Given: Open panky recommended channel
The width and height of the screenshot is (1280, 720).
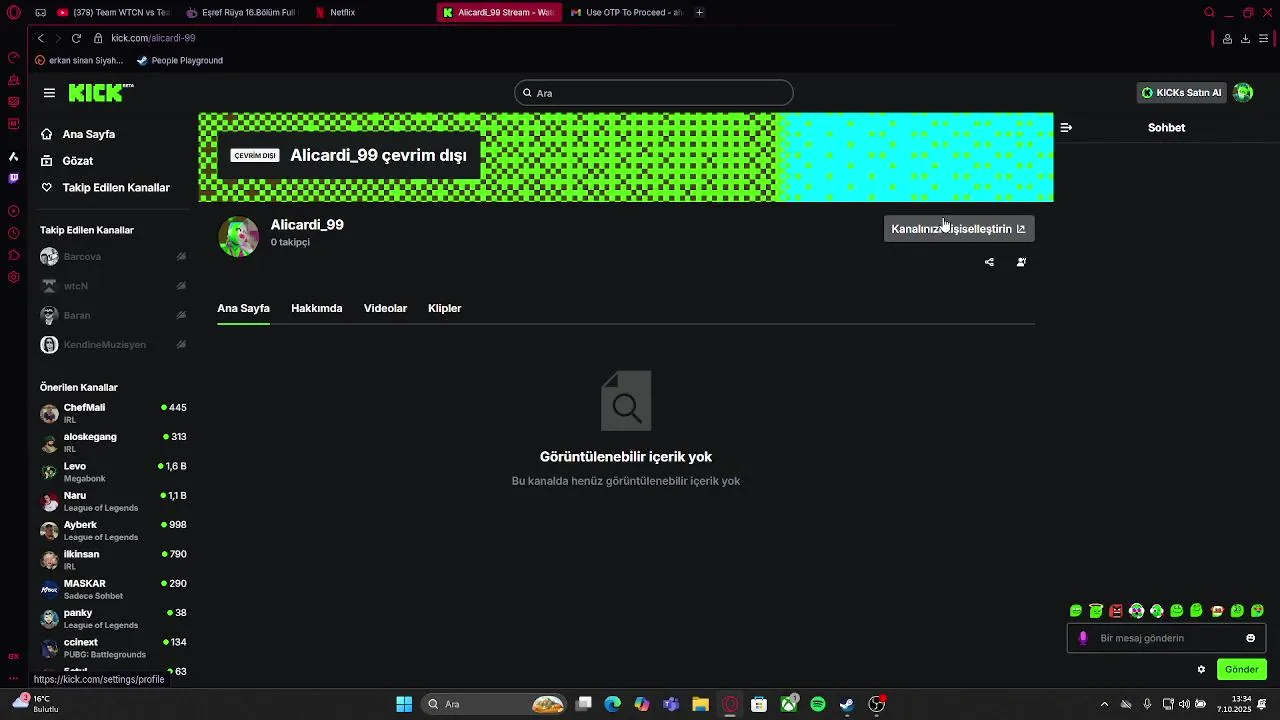Looking at the screenshot, I should [x=113, y=618].
